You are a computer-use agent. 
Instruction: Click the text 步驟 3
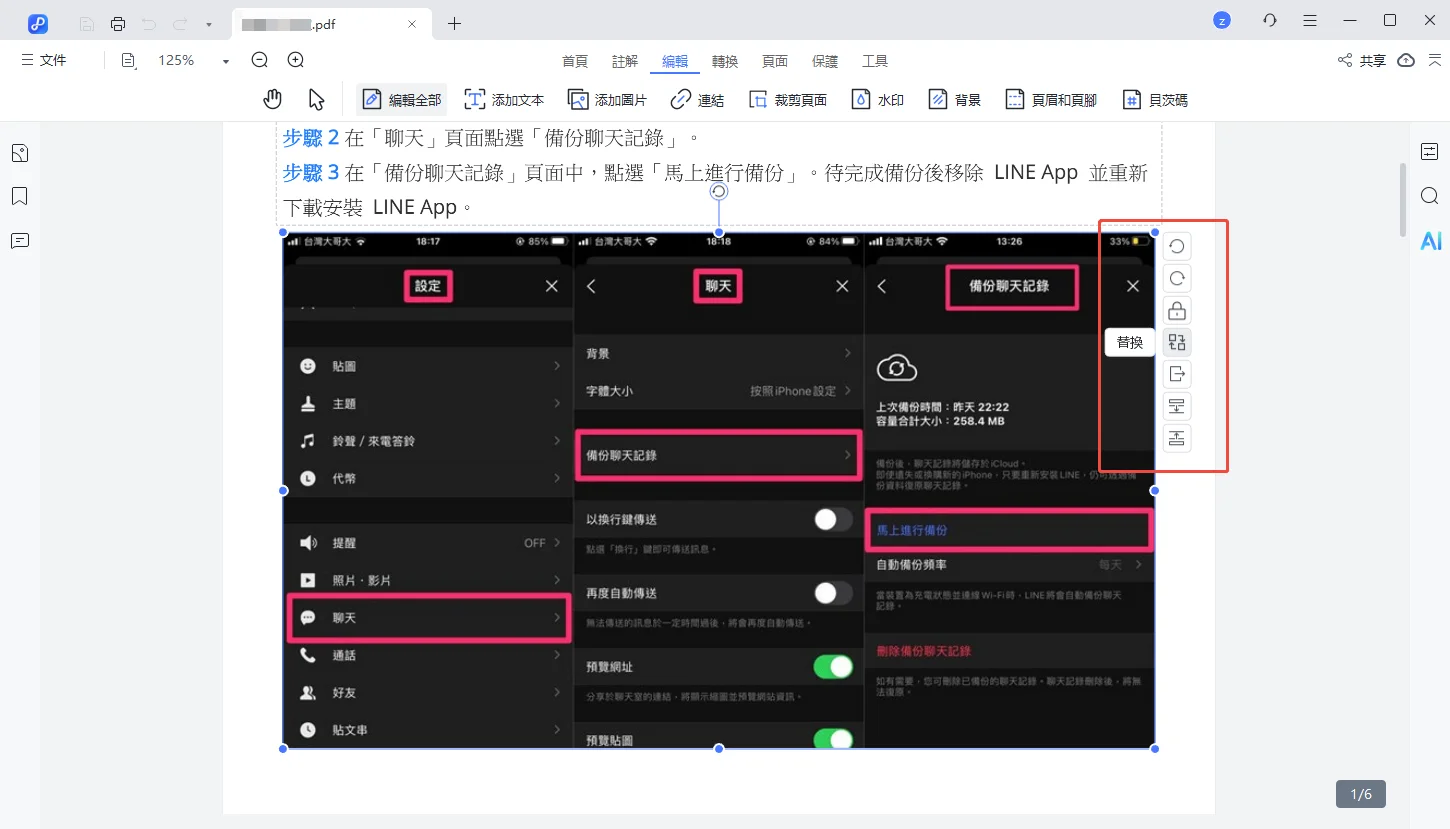click(x=311, y=173)
